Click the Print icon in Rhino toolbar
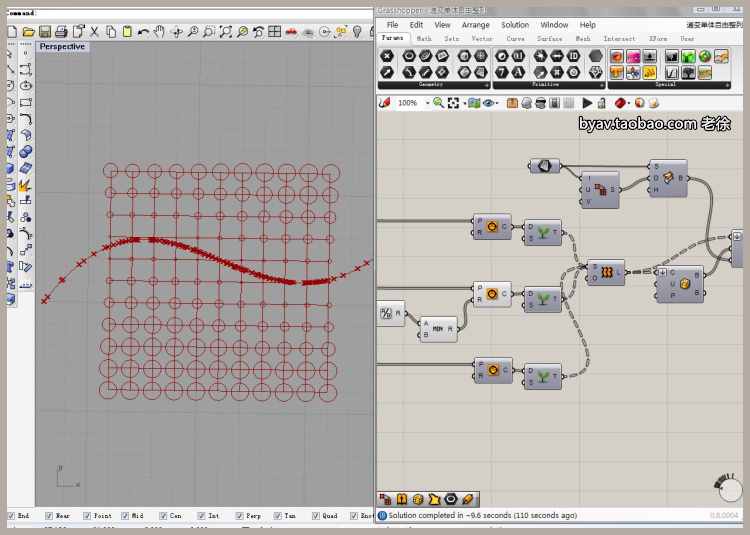The image size is (750, 535). pyautogui.click(x=61, y=32)
